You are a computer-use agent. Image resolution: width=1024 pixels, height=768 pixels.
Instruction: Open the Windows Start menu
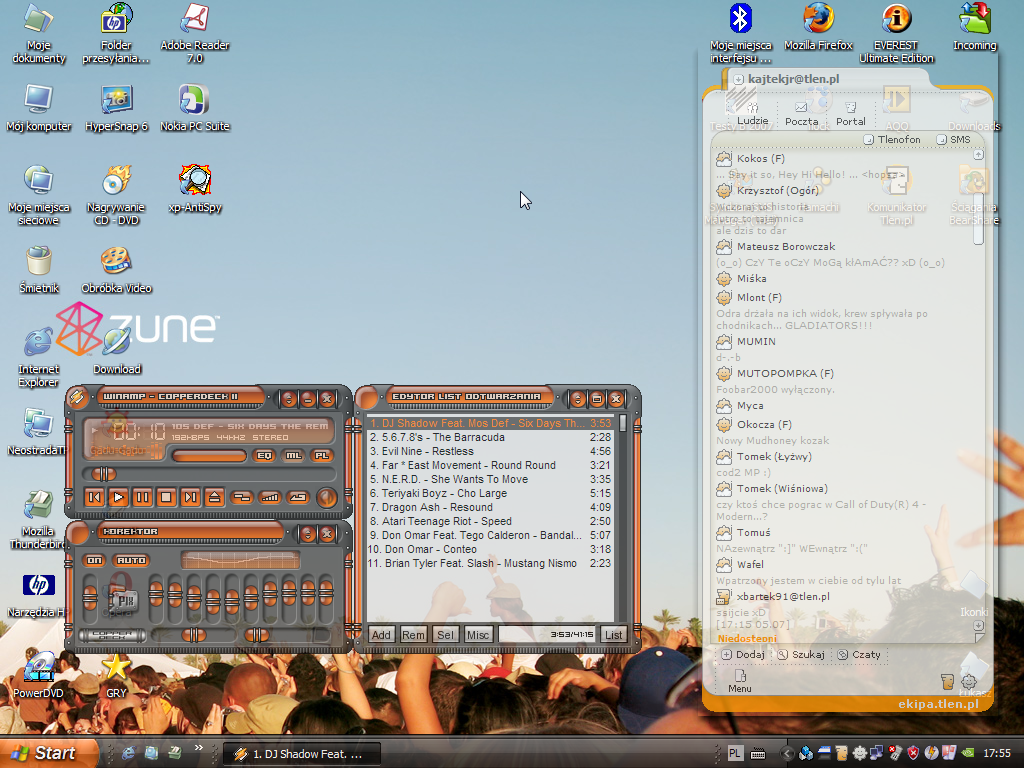(x=50, y=753)
